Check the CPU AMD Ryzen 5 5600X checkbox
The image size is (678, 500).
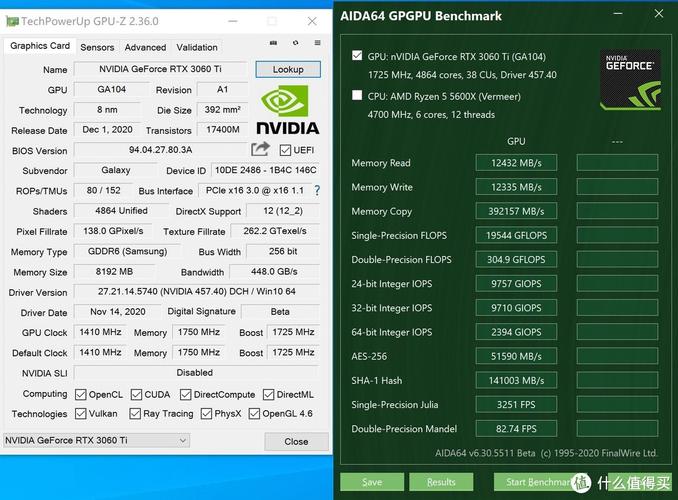[x=357, y=95]
